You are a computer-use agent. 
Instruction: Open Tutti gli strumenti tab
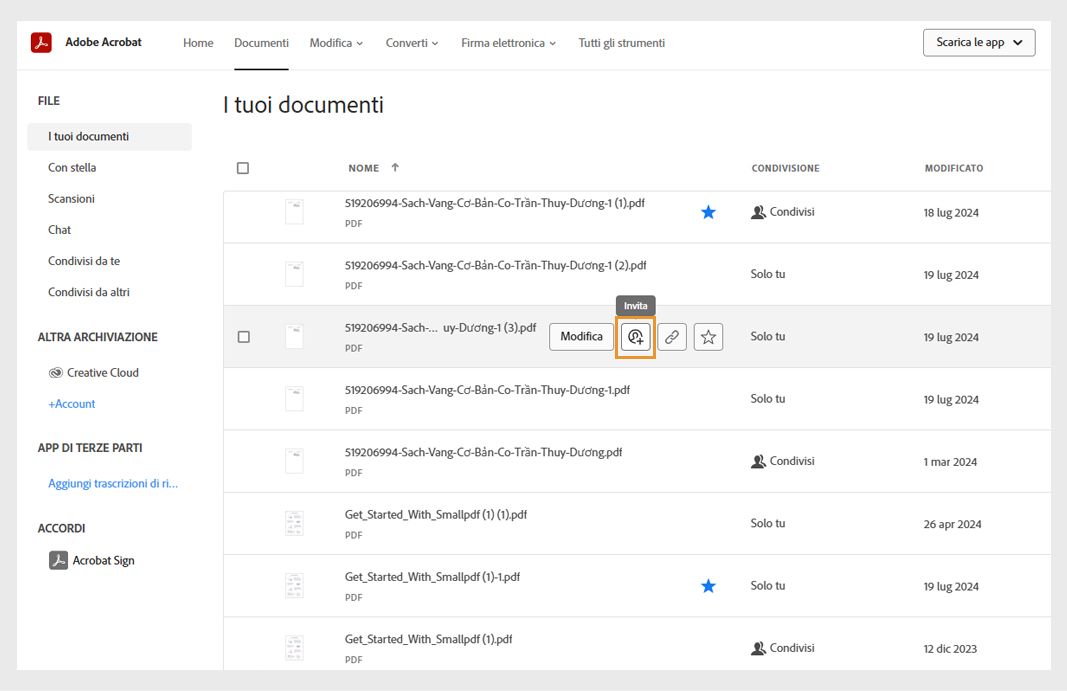point(621,43)
